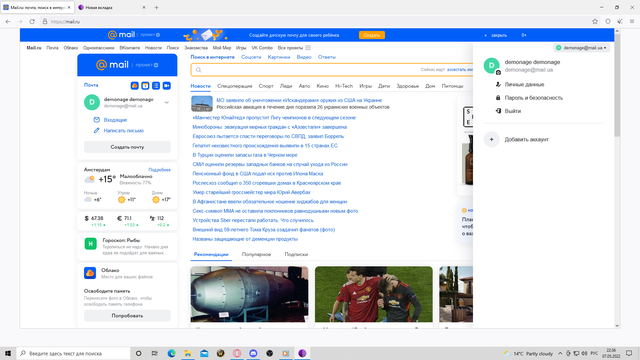This screenshot has height=360, width=640.
Task: Click the pencil icon beside Написать письмо
Action: [96, 131]
